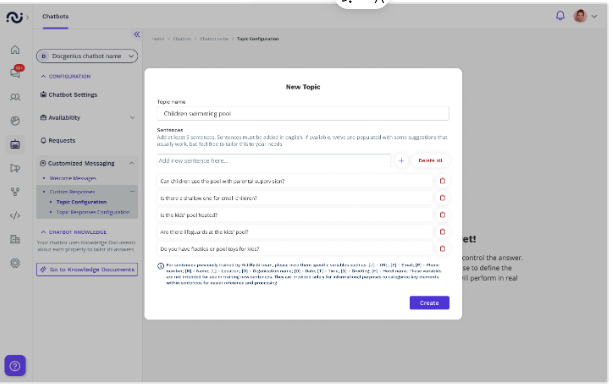The height and width of the screenshot is (385, 613).
Task: Open Chatbot Settings menu item
Action: point(68,95)
